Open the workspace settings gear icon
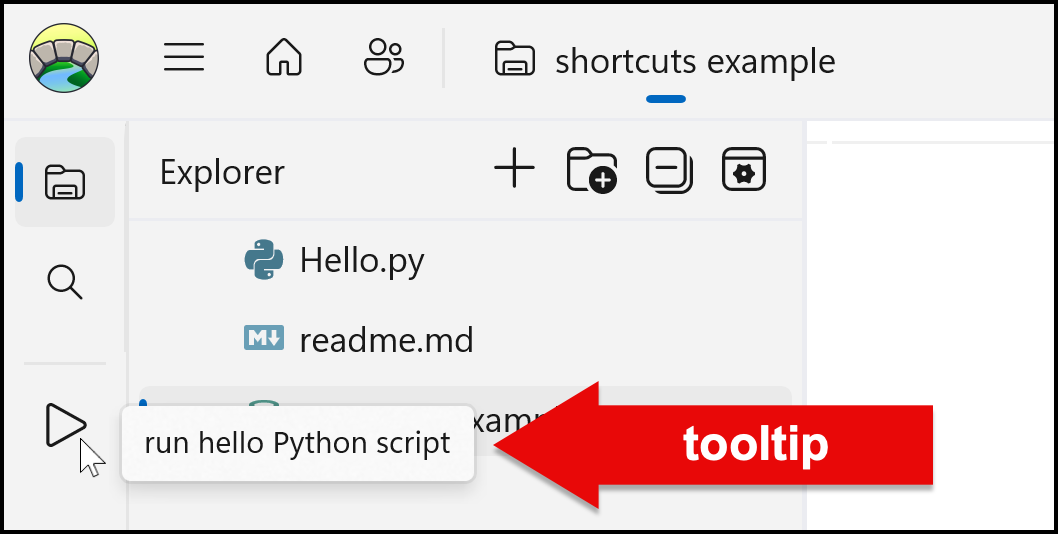Screen dimensions: 1058x534 point(744,170)
